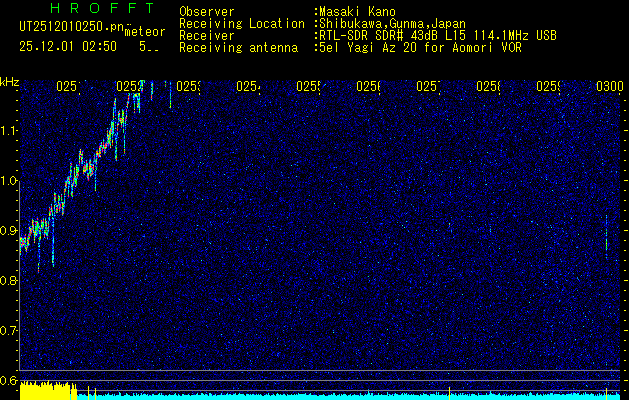Image resolution: width=629 pixels, height=400 pixels.
Task: Click the 0259 time axis label
Action: (x=548, y=86)
